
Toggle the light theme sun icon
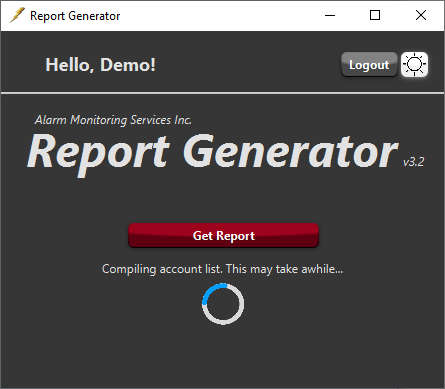coord(414,64)
